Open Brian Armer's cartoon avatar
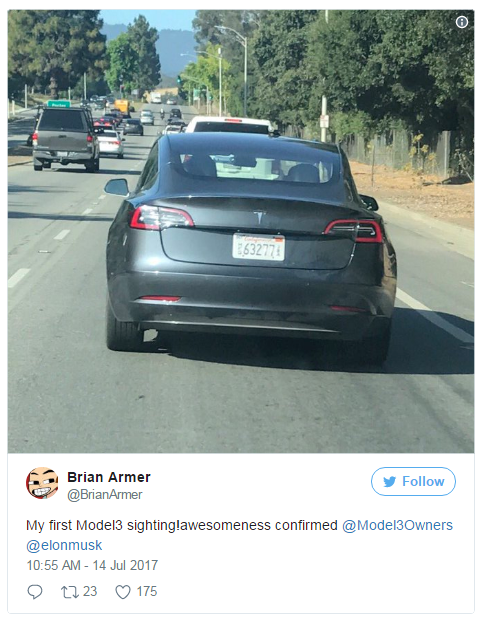 (42, 483)
